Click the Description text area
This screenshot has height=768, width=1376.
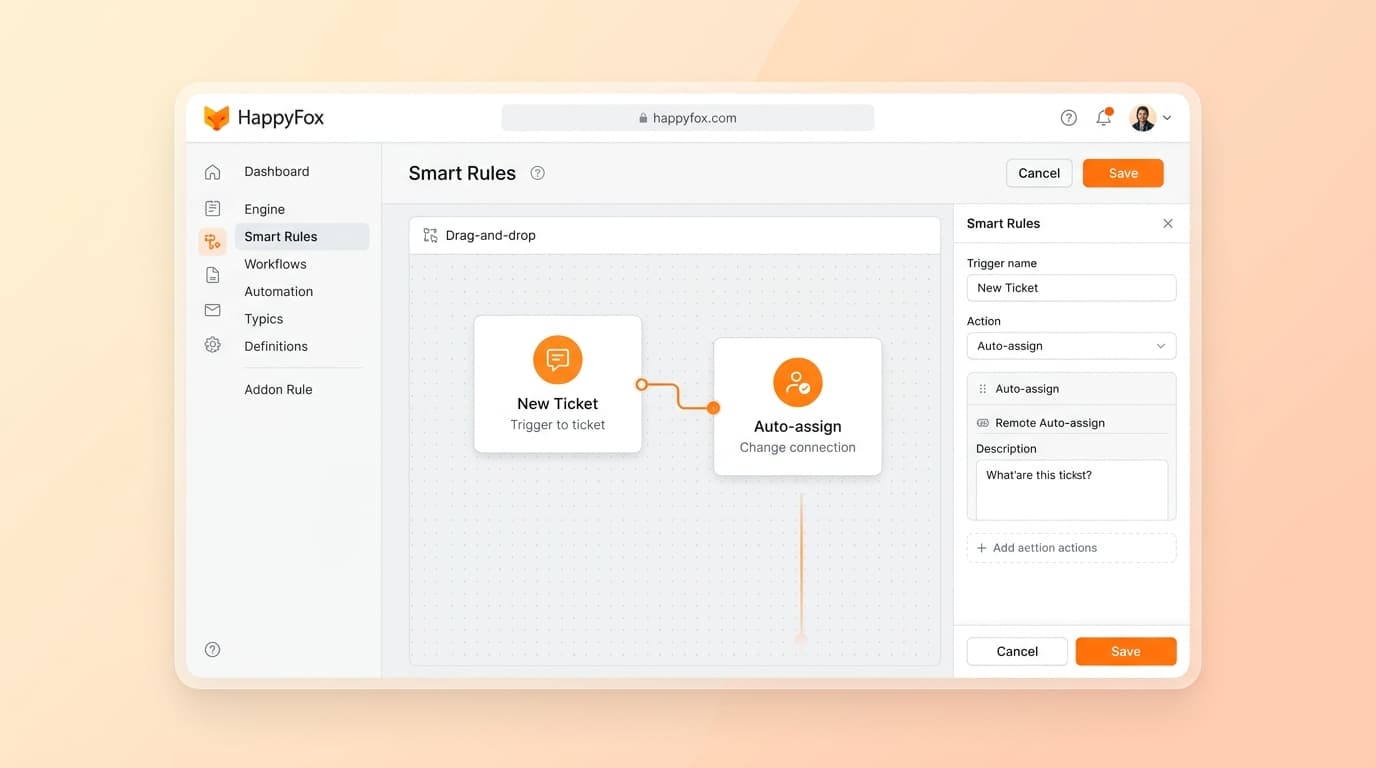1072,490
